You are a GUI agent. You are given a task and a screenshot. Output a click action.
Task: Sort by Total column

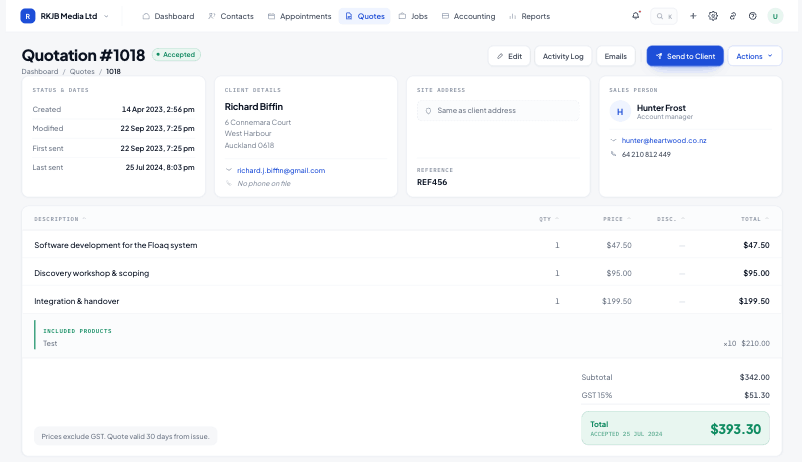(x=755, y=219)
